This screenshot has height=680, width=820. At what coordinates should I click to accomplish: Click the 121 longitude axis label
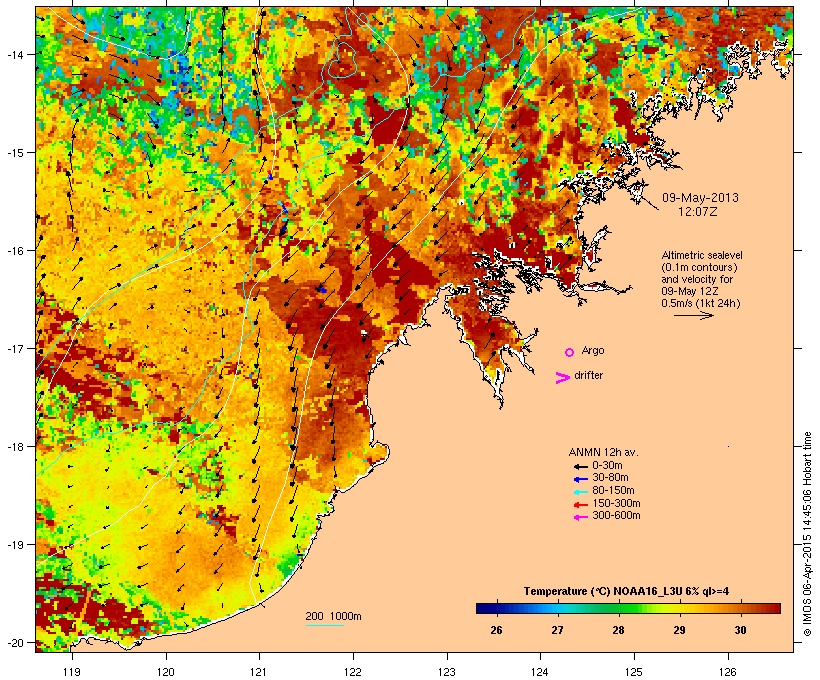[x=259, y=672]
